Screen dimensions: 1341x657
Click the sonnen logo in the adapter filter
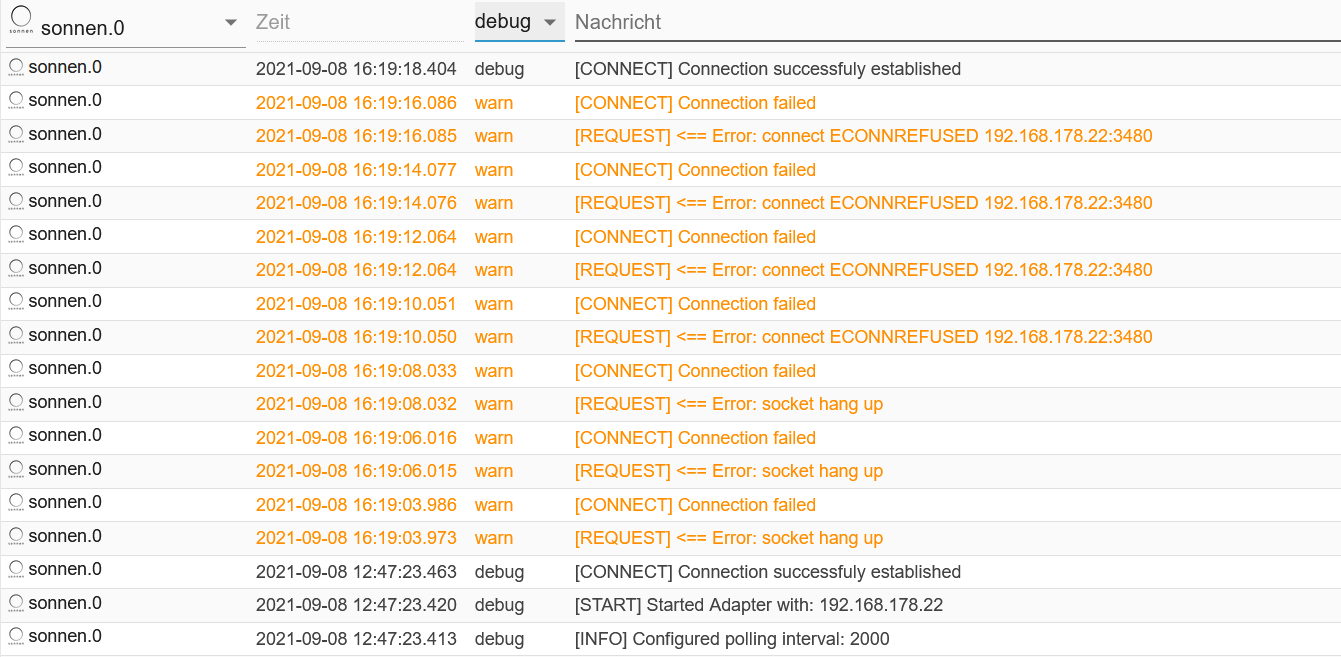(20, 21)
